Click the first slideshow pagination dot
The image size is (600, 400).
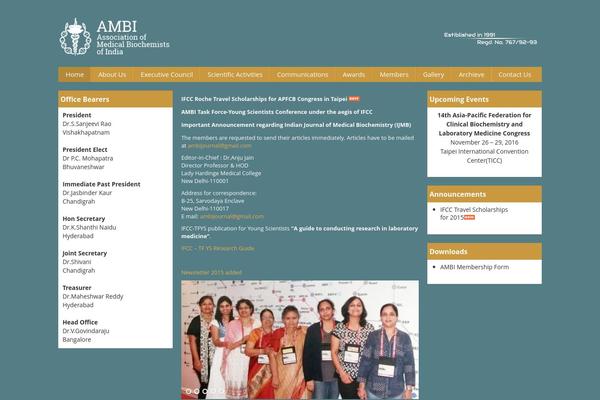pyautogui.click(x=188, y=391)
